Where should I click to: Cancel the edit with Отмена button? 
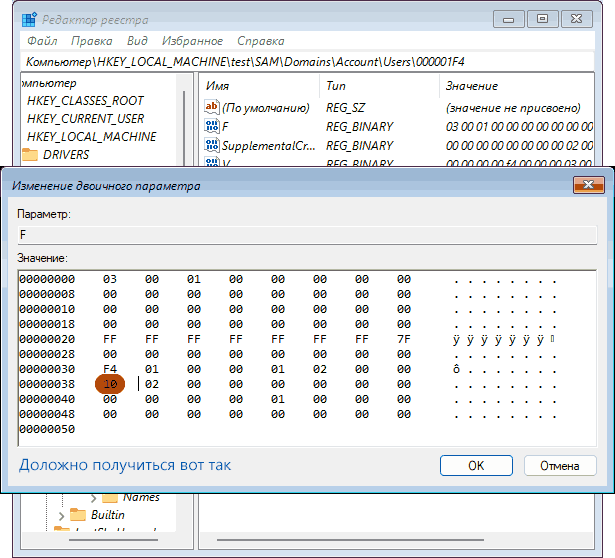click(560, 465)
